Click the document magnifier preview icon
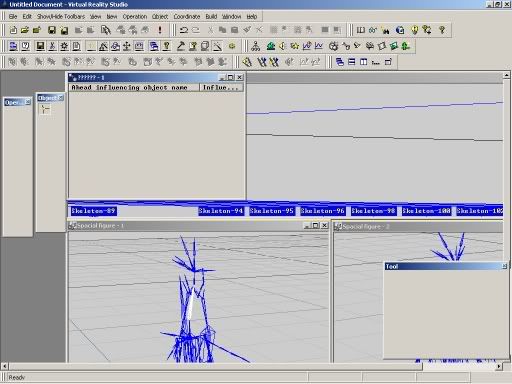 105,30
